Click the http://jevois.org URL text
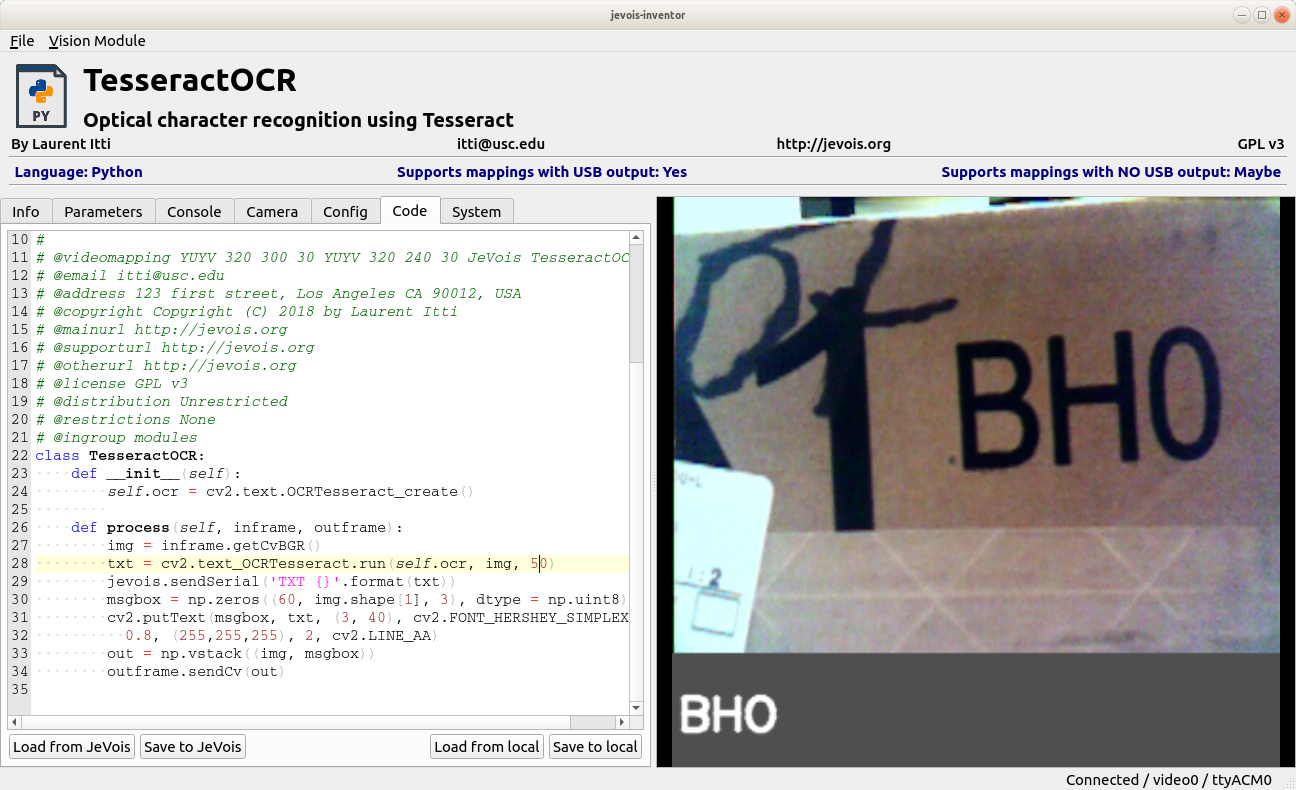Viewport: 1296px width, 790px height. [x=833, y=144]
